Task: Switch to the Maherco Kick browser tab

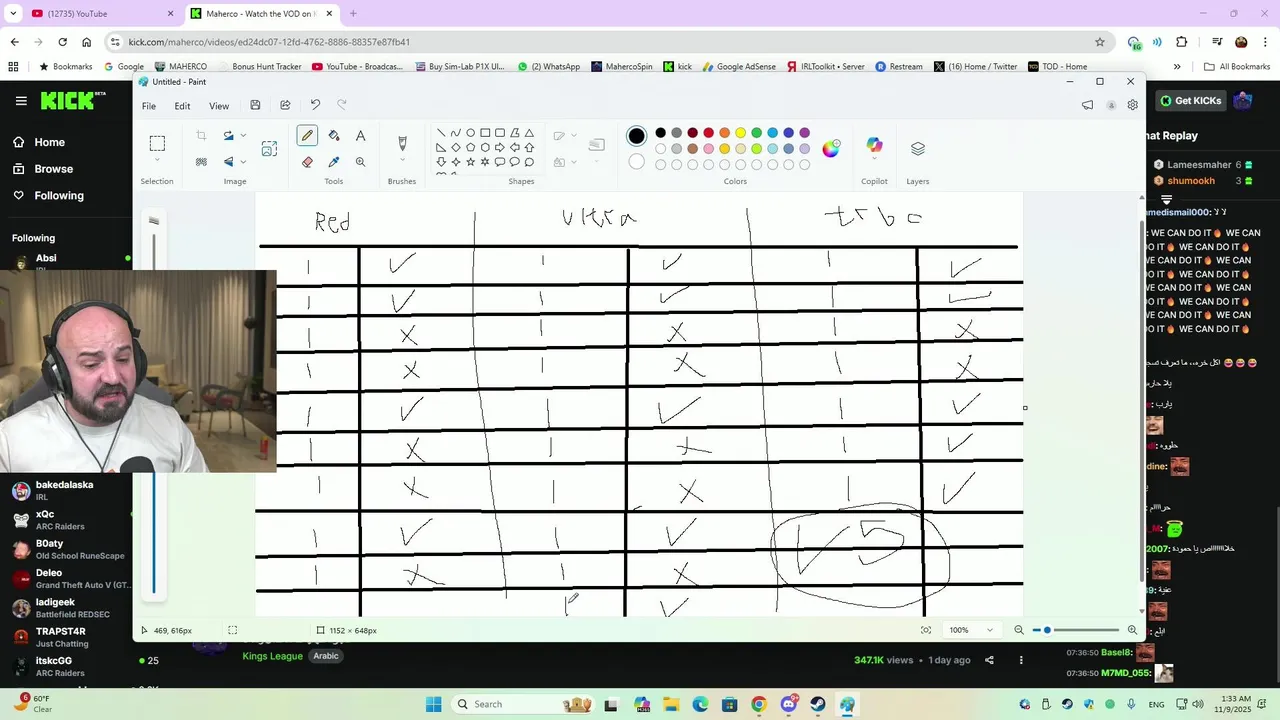Action: point(260,14)
